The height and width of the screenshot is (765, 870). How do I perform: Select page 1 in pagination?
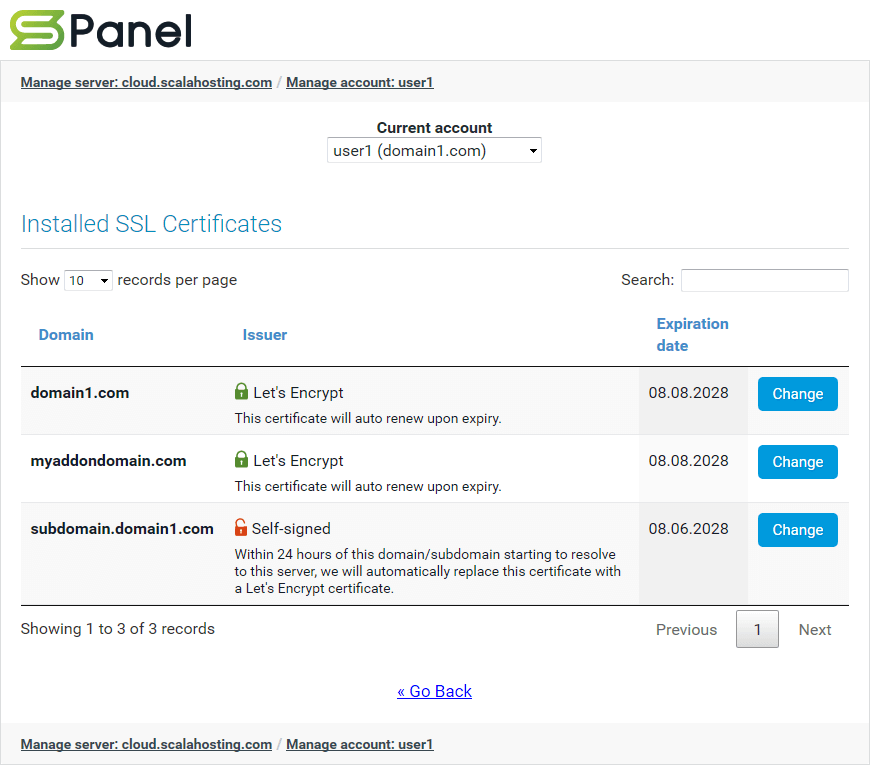[757, 630]
